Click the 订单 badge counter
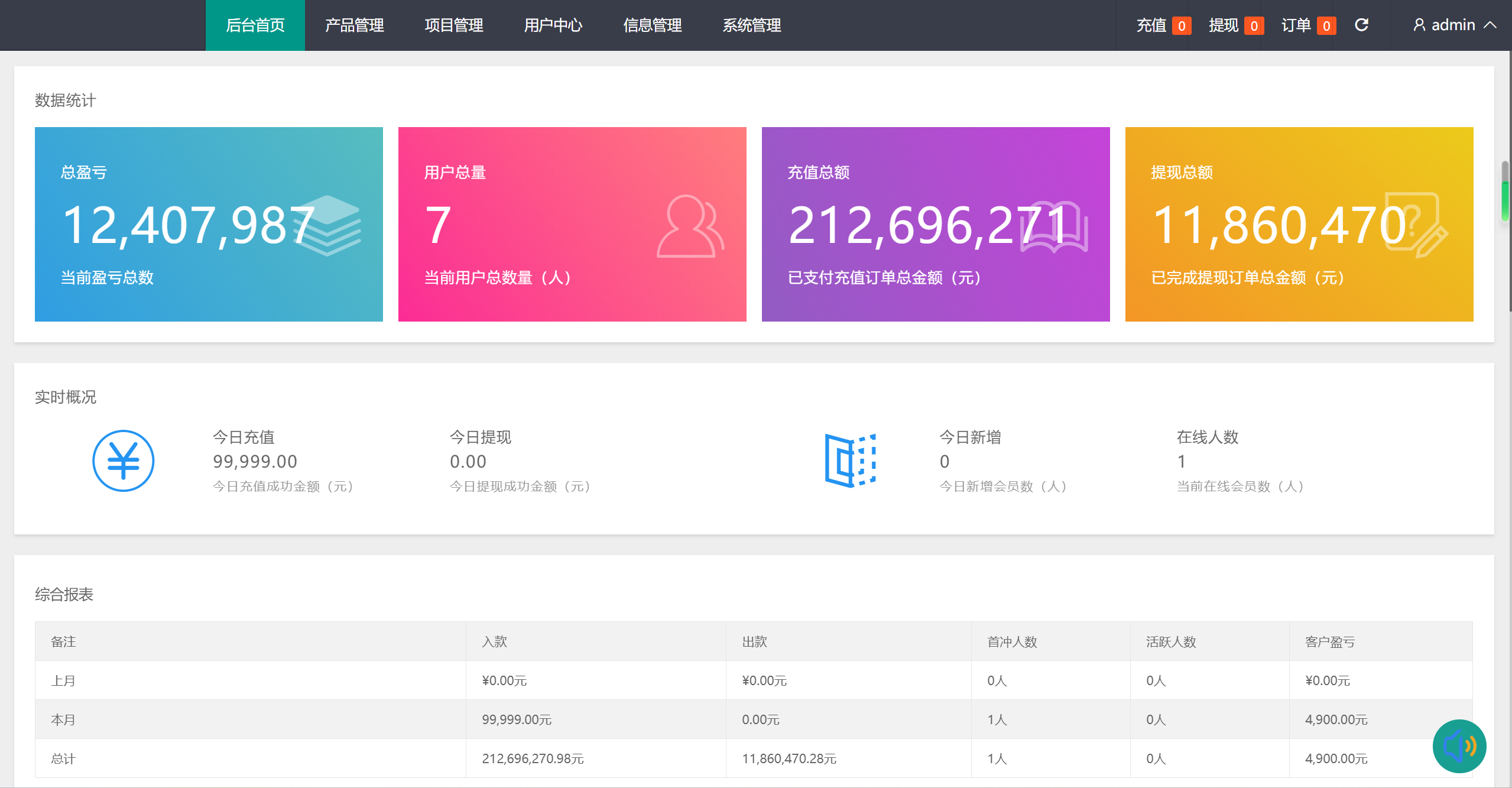Image resolution: width=1512 pixels, height=788 pixels. pos(1326,26)
